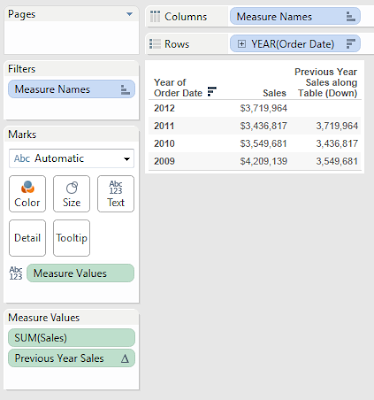The width and height of the screenshot is (374, 400).
Task: Click the 3,719,964 previous year cell
Action: click(337, 126)
